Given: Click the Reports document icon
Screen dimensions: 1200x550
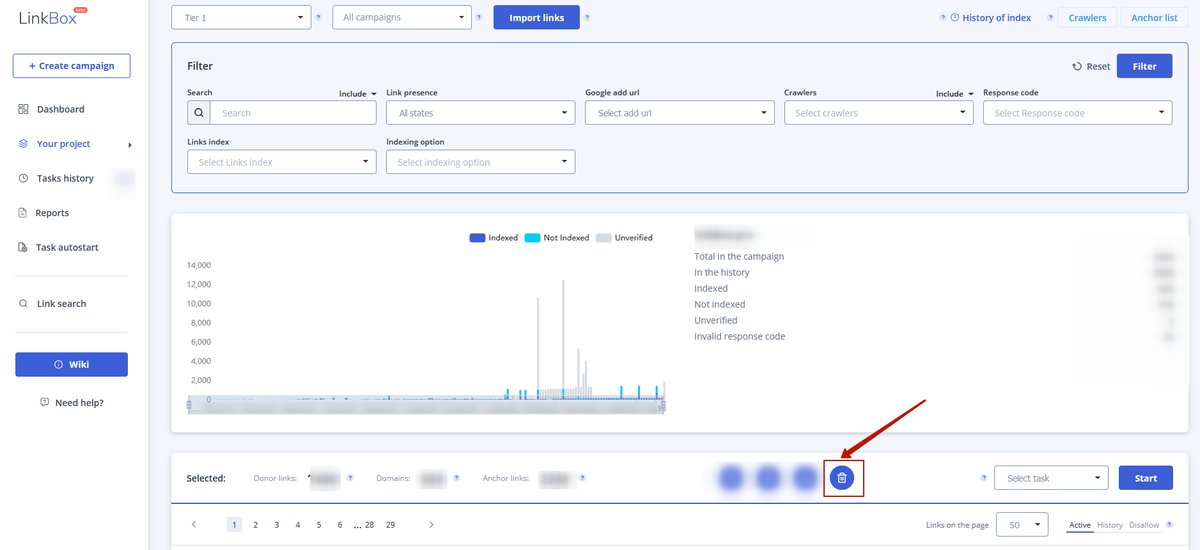Looking at the screenshot, I should 23,213.
